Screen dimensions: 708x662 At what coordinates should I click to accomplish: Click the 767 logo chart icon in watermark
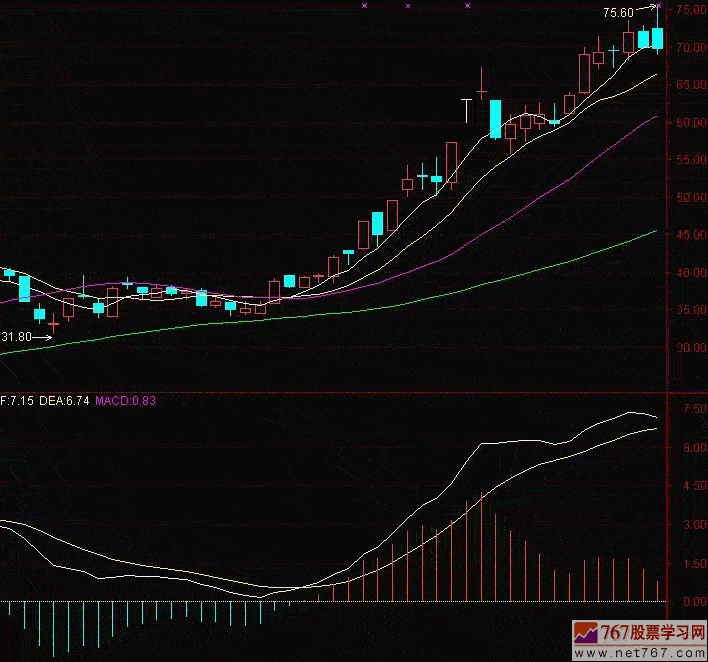[x=586, y=634]
